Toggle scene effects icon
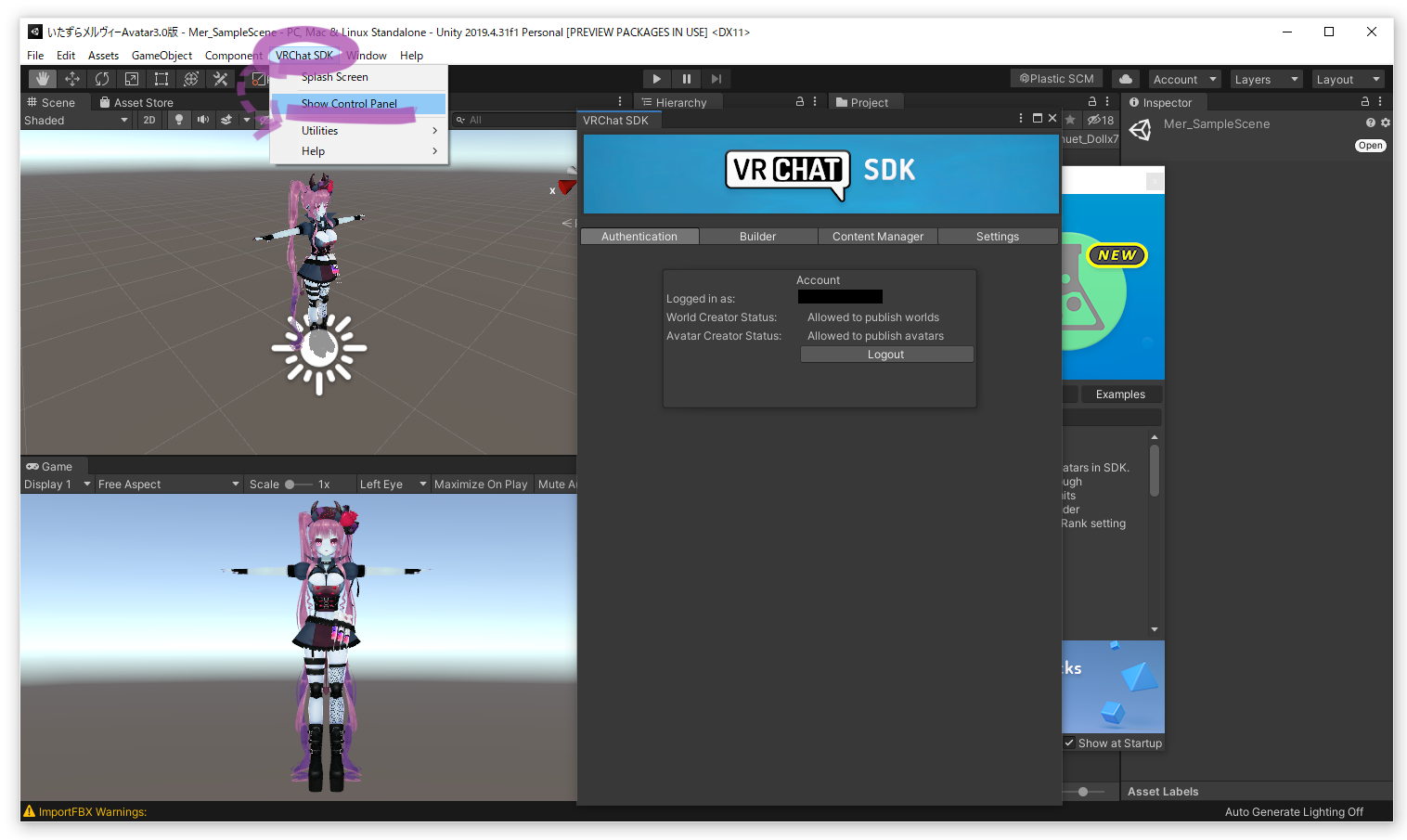The width and height of the screenshot is (1407, 840). click(x=226, y=120)
